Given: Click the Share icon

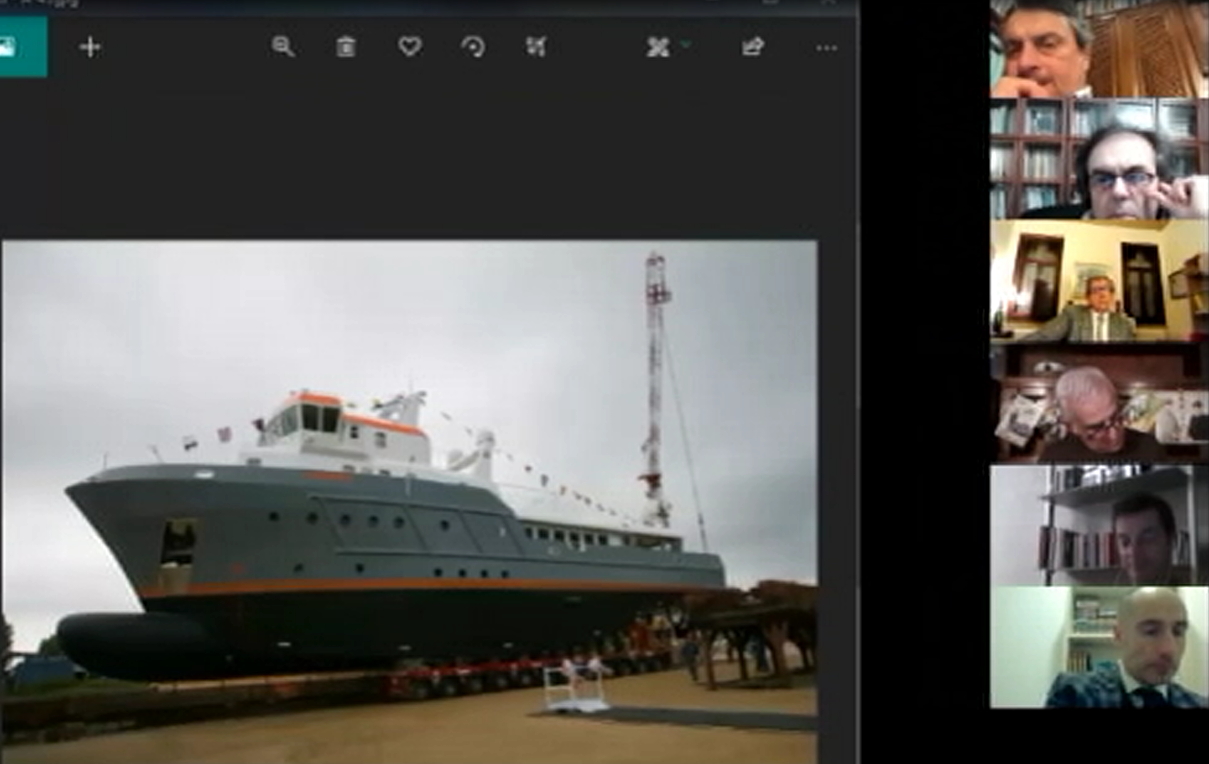Looking at the screenshot, I should [753, 46].
